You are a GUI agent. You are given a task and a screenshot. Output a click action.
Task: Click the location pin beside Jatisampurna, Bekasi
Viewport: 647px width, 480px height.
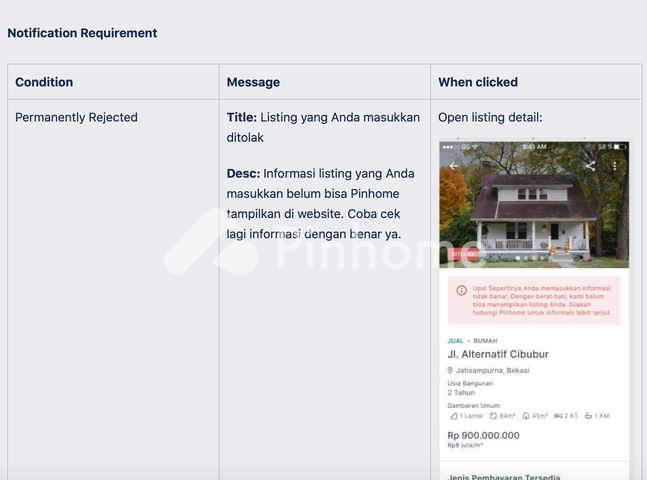[451, 370]
